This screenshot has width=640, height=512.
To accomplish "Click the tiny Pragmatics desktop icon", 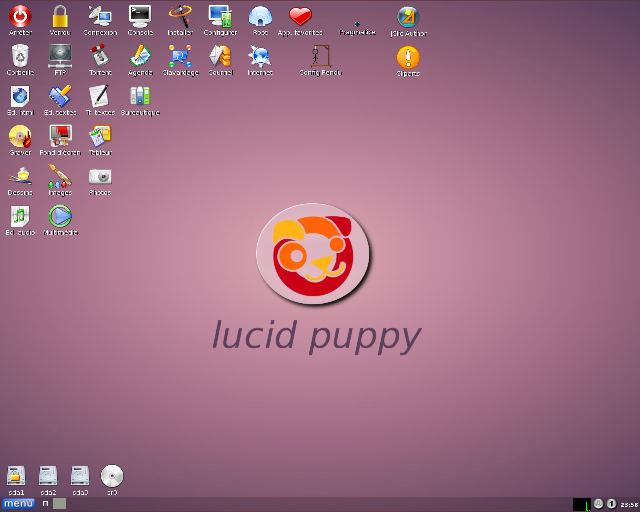I will (357, 24).
